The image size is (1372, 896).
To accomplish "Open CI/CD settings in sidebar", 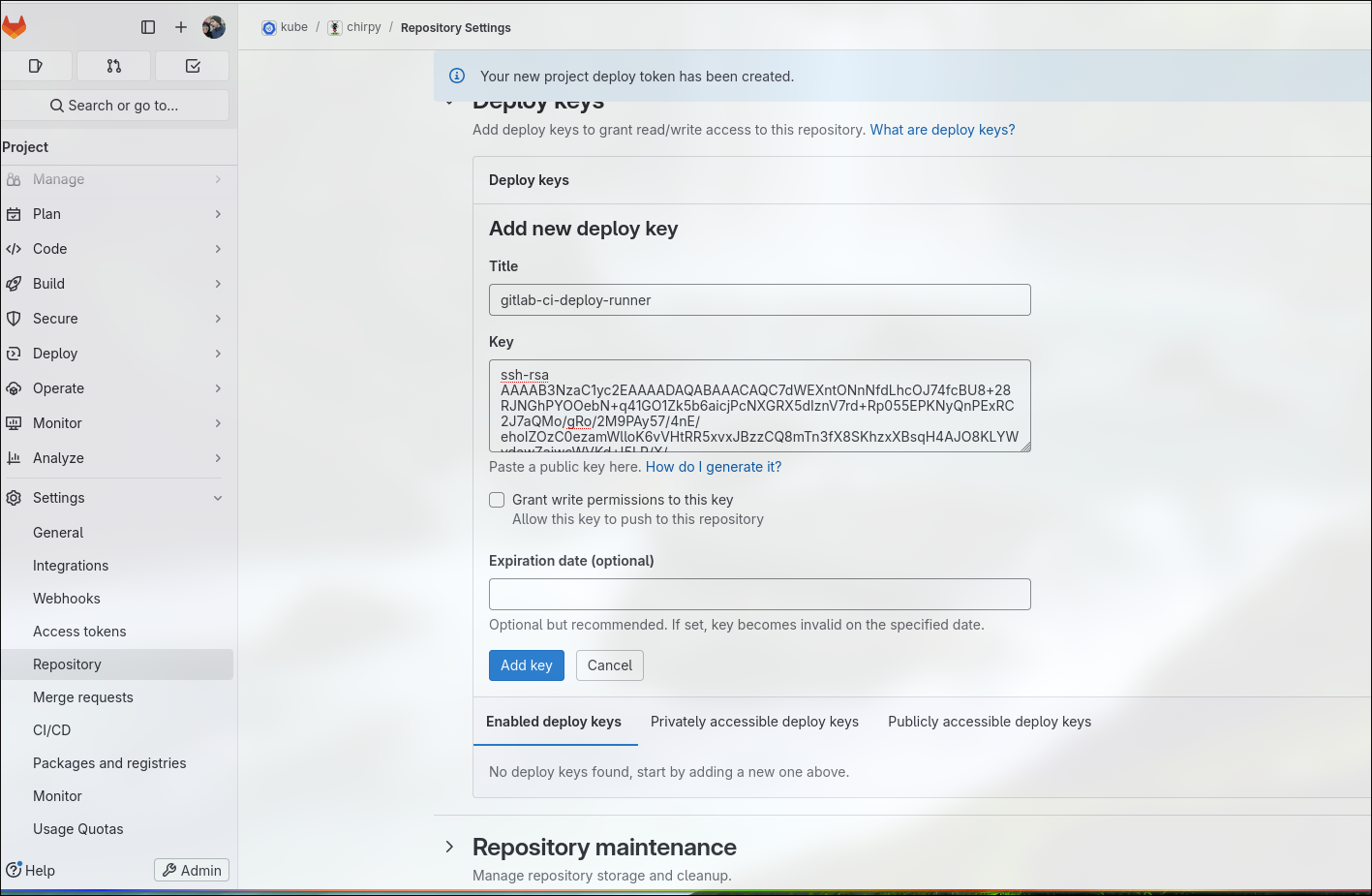I will pos(52,730).
